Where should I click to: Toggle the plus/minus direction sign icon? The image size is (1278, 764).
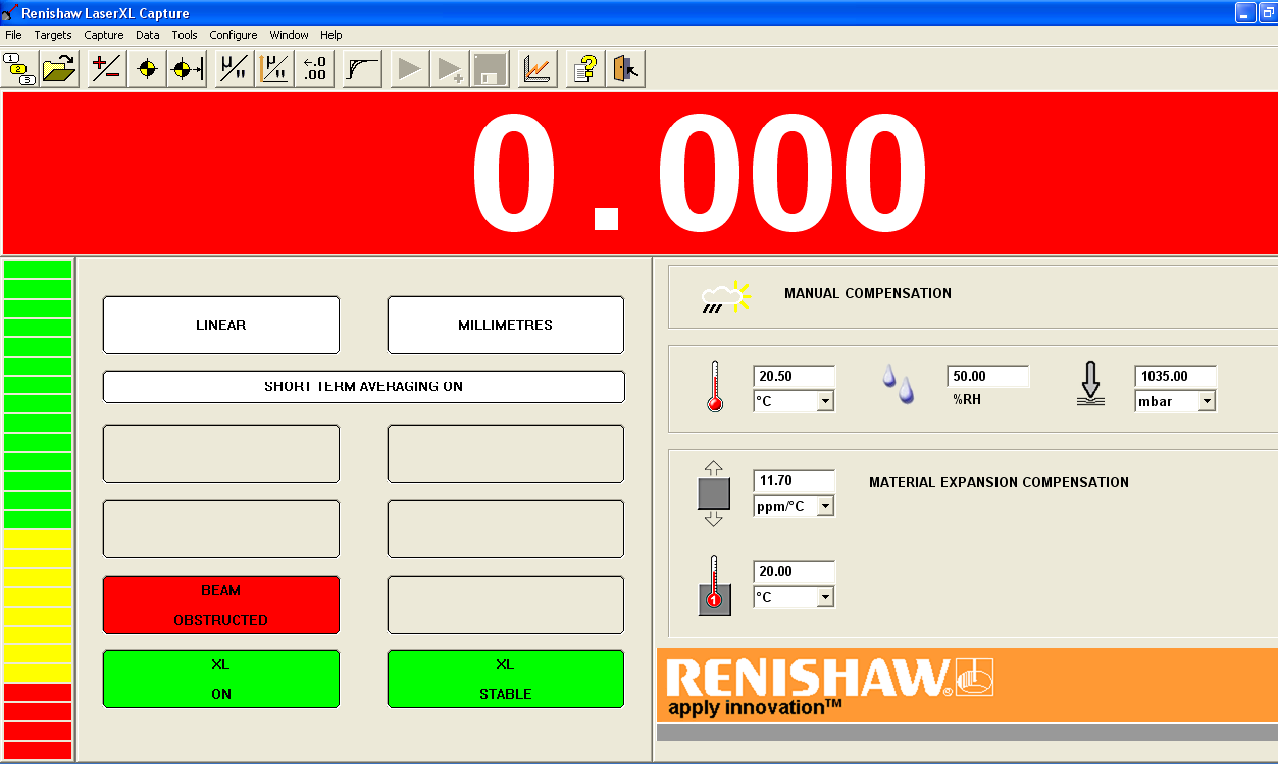tap(107, 69)
